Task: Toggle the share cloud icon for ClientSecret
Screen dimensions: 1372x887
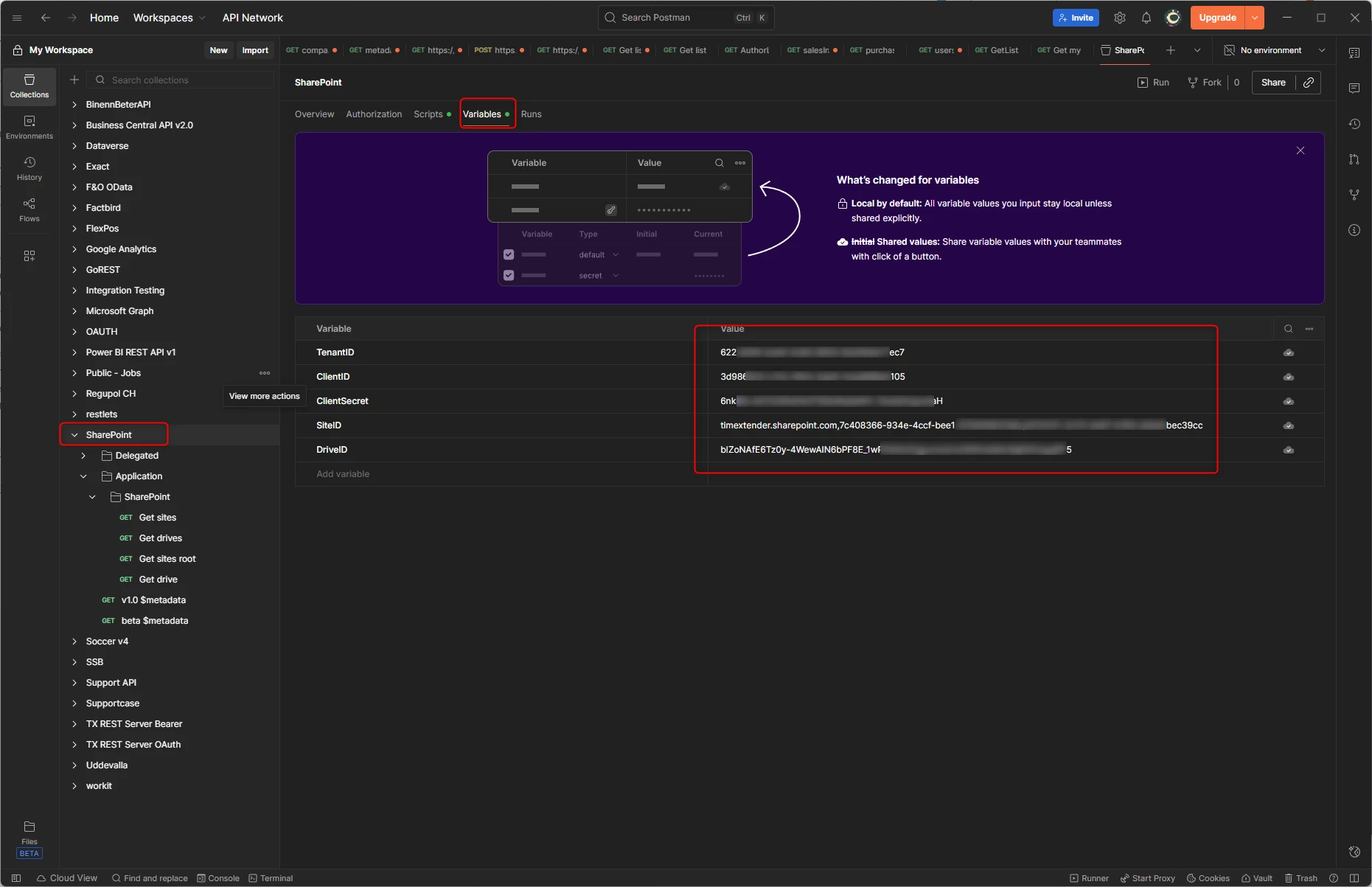Action: click(1288, 402)
